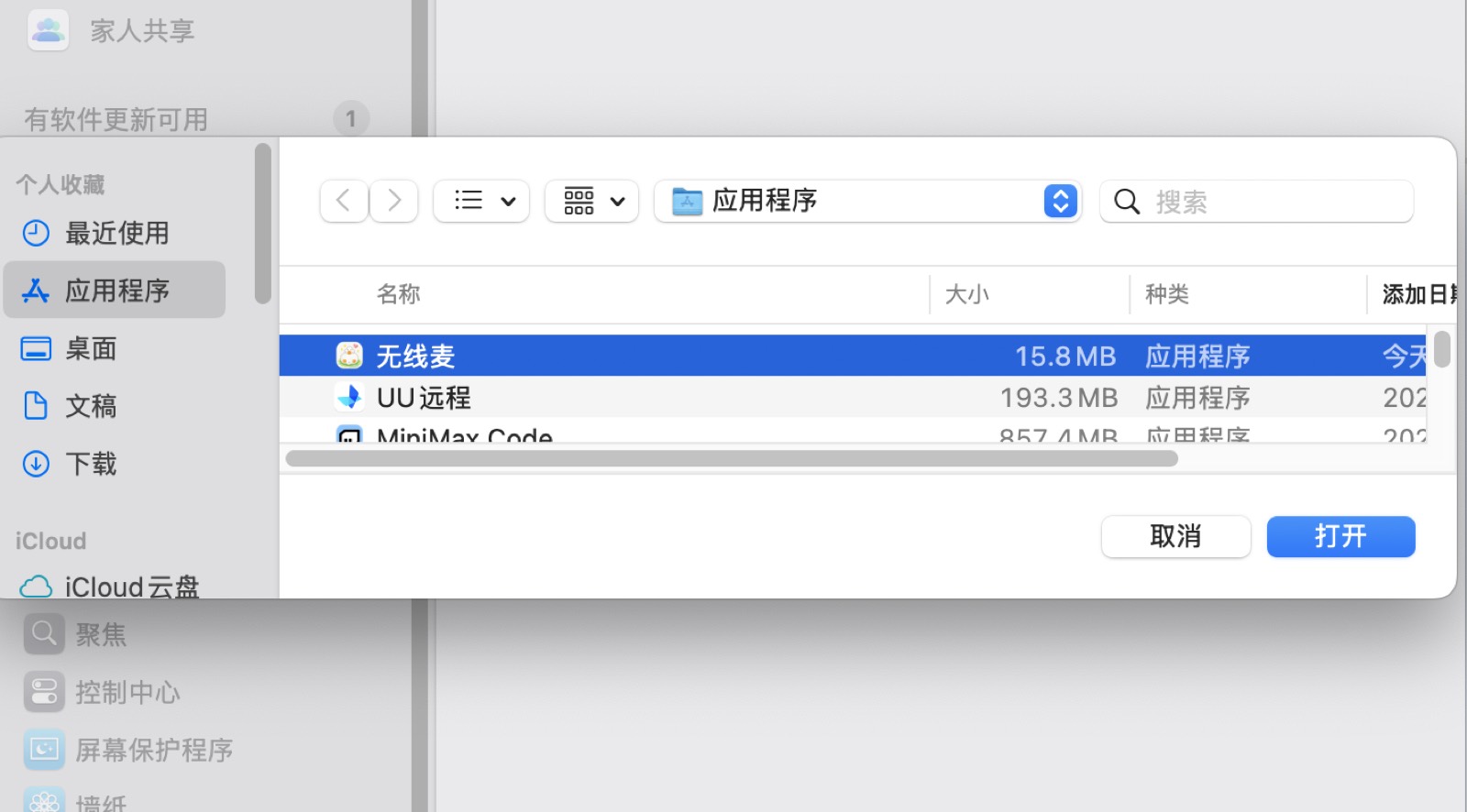Sort by the 添加日期 column header

click(x=1418, y=294)
